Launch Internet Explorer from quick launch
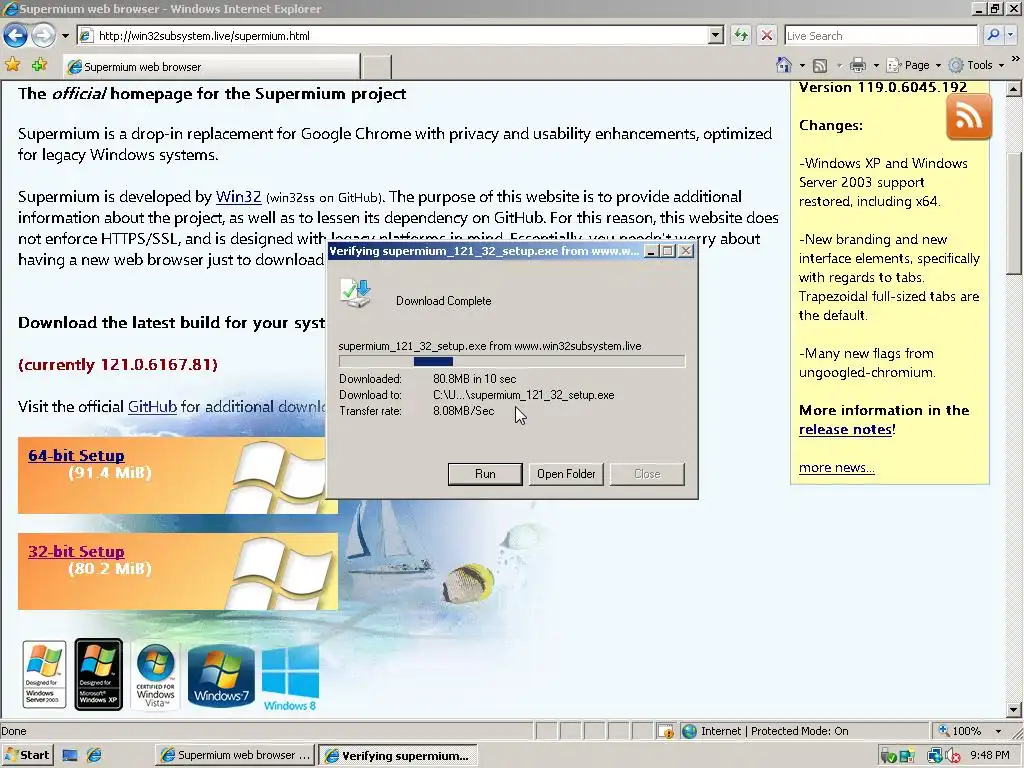 tap(95, 756)
